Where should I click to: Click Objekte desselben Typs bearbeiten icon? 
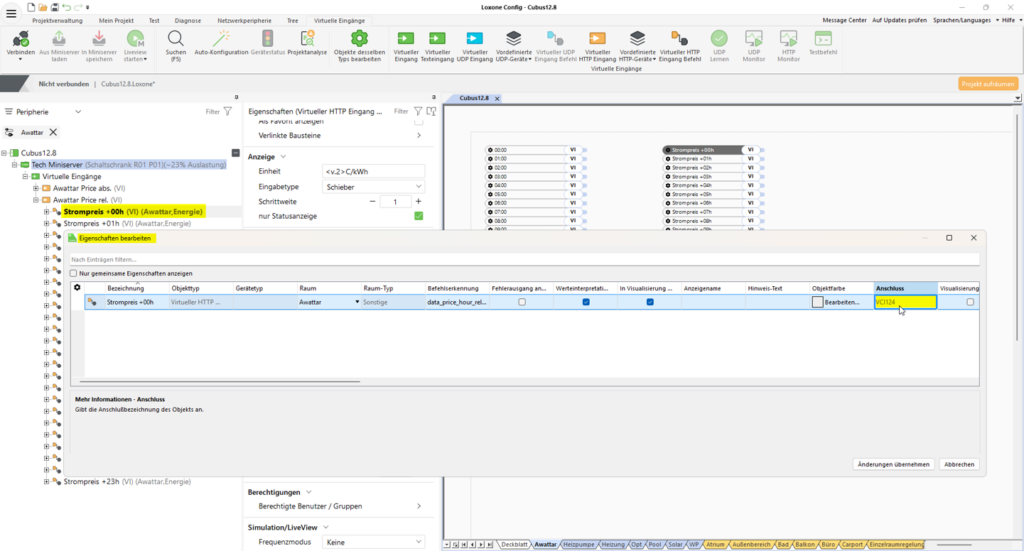(x=357, y=38)
